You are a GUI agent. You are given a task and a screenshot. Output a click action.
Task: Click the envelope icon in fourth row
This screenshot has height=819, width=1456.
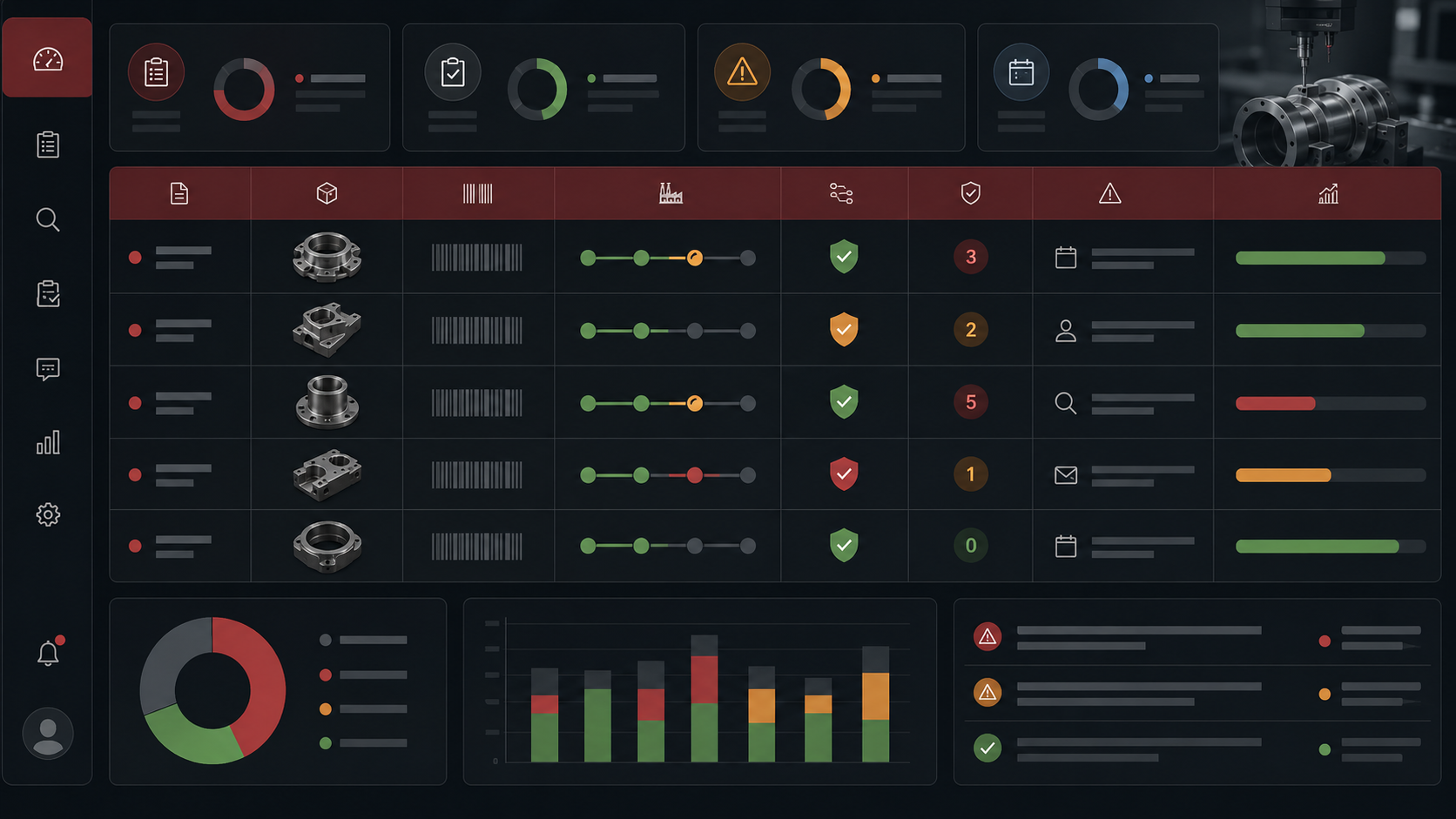coord(1066,475)
